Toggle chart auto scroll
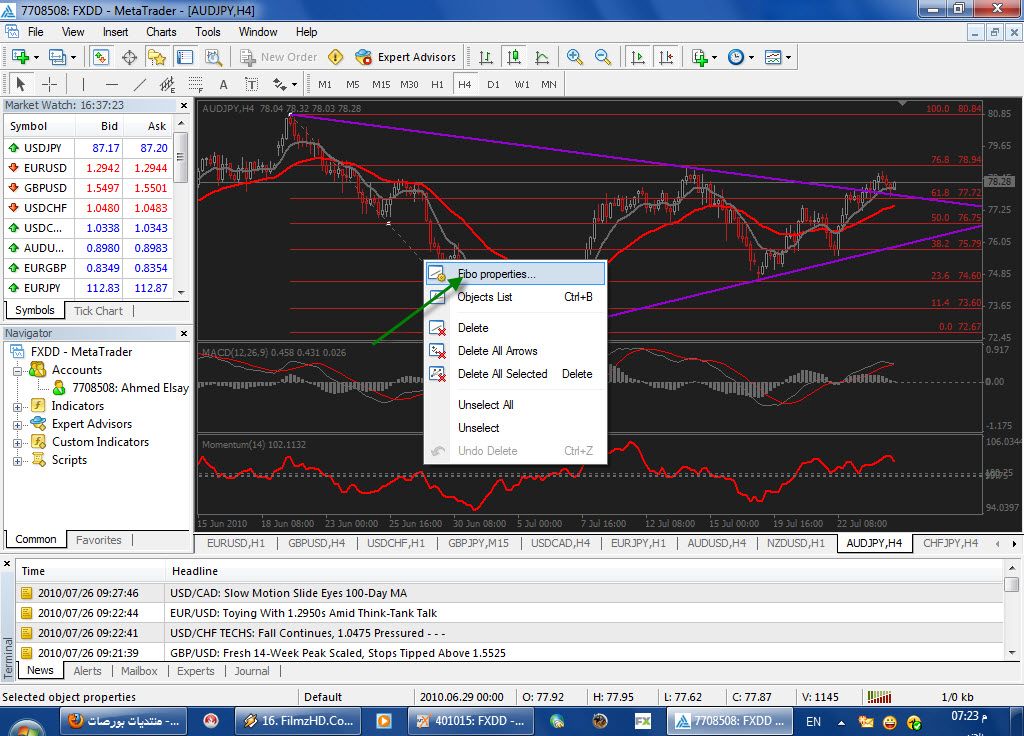This screenshot has width=1024, height=736. click(637, 57)
